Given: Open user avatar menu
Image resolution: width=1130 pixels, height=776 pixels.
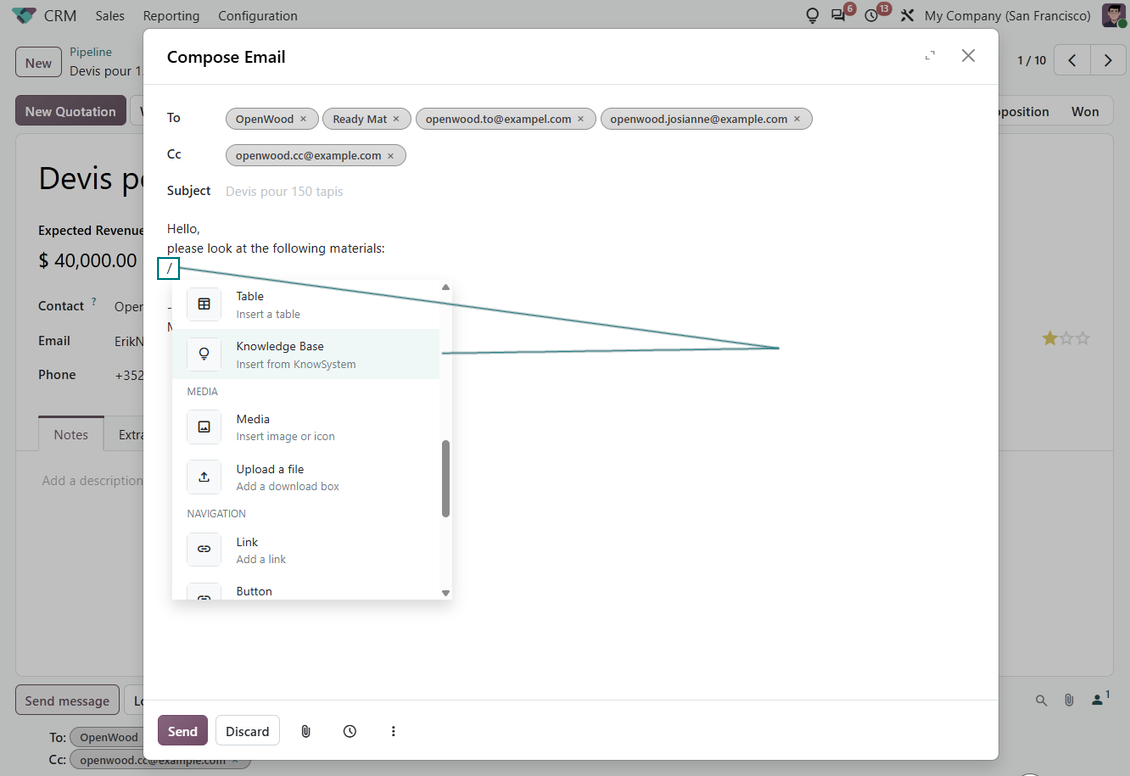Looking at the screenshot, I should point(1113,15).
